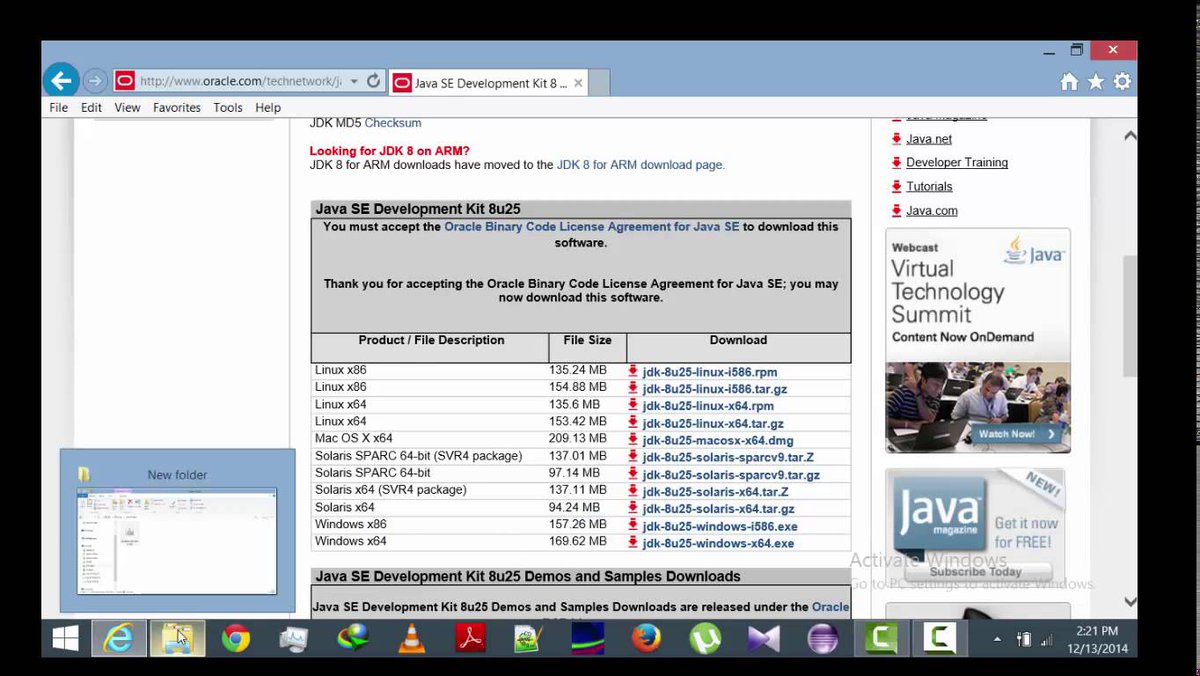Screen dimensions: 1200x676
Task: Download jdk-8u25-linux-x64.tar.gz
Action: tap(713, 424)
